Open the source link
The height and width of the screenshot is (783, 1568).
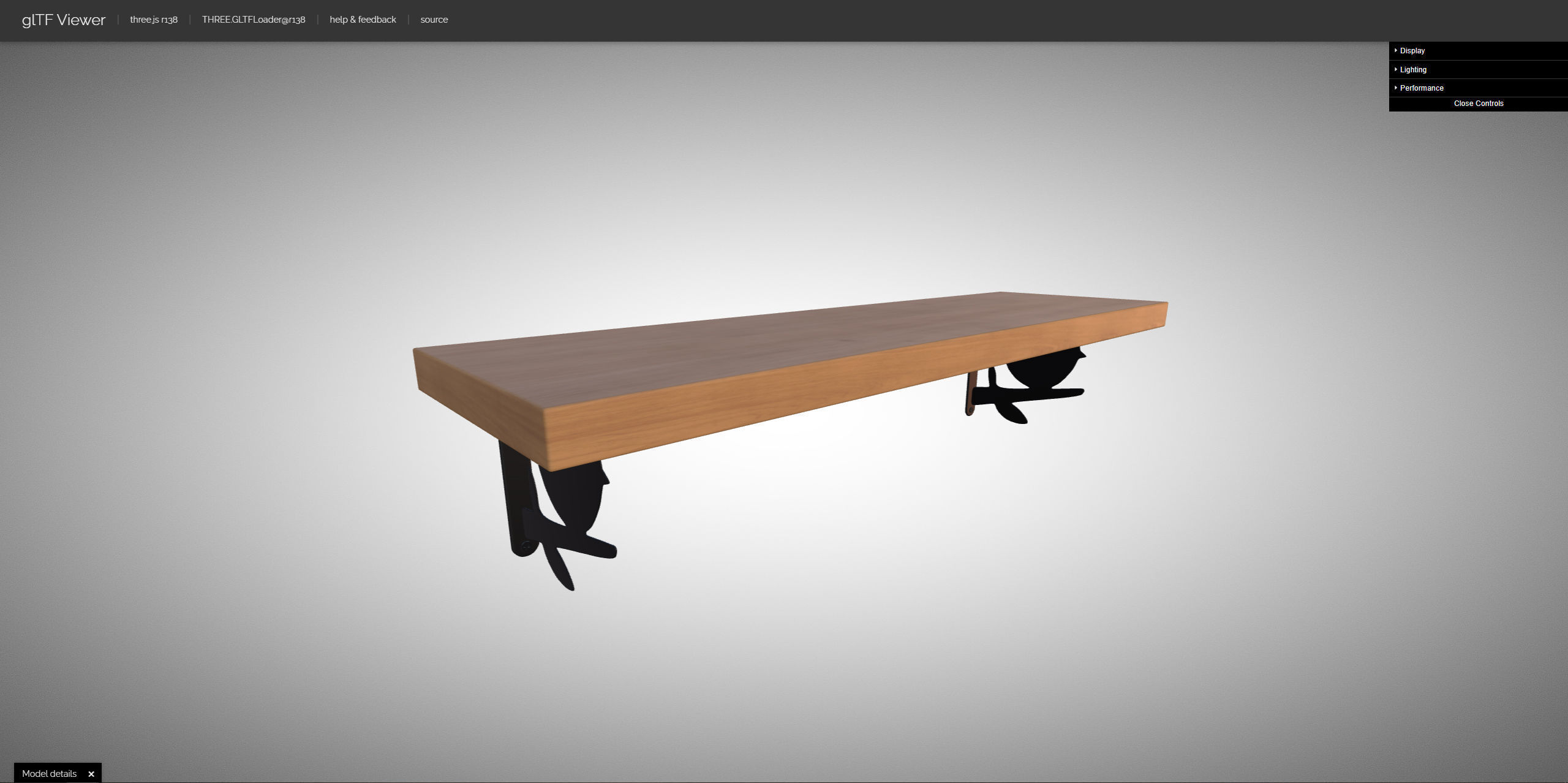(434, 20)
